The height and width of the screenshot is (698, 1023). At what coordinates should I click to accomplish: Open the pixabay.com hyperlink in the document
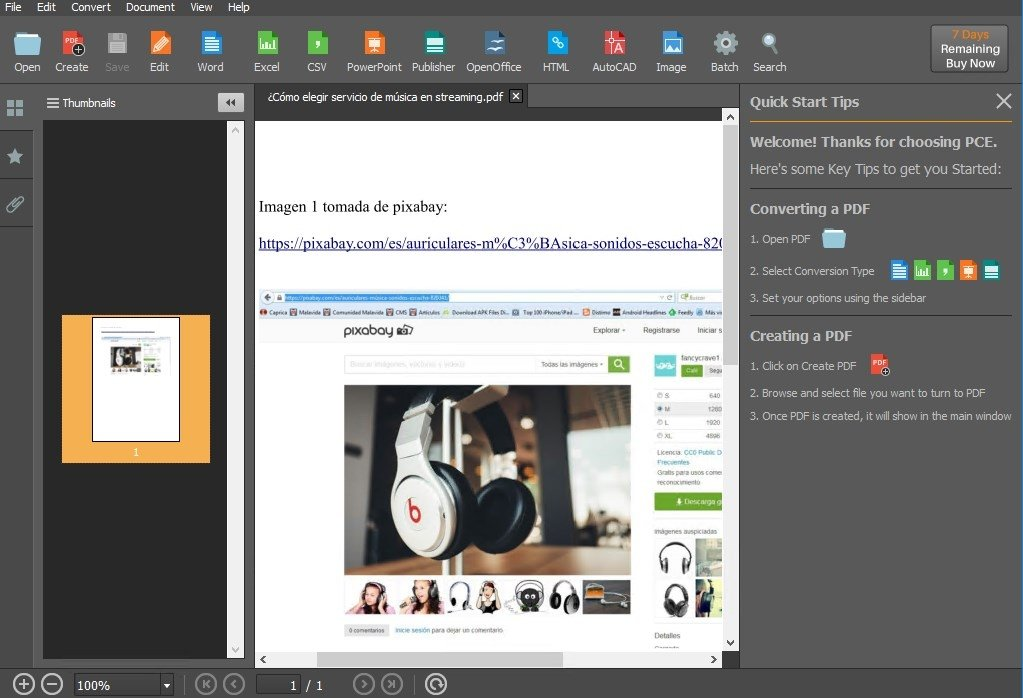(490, 243)
